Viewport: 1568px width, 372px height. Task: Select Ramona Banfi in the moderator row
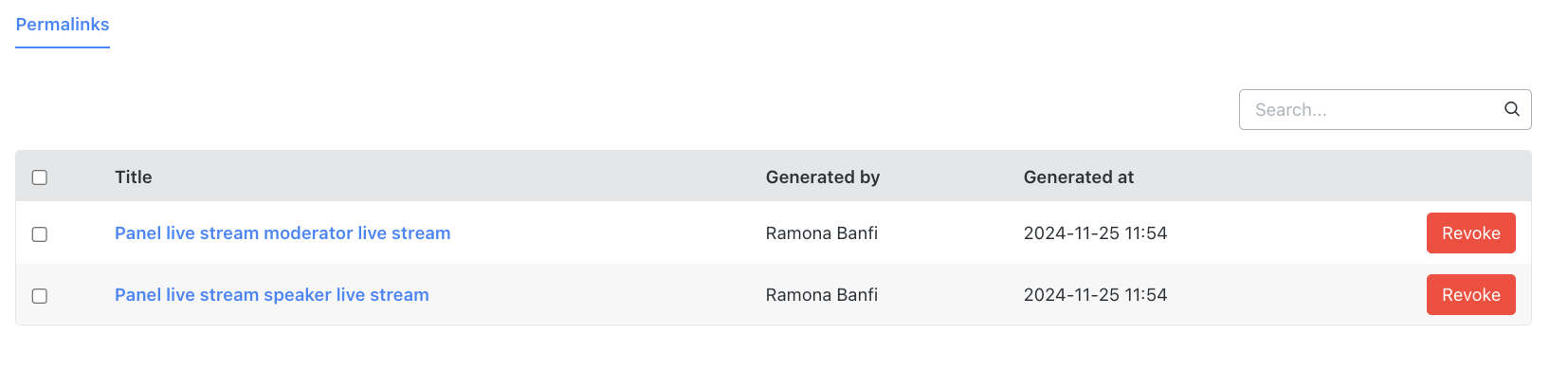tap(822, 233)
